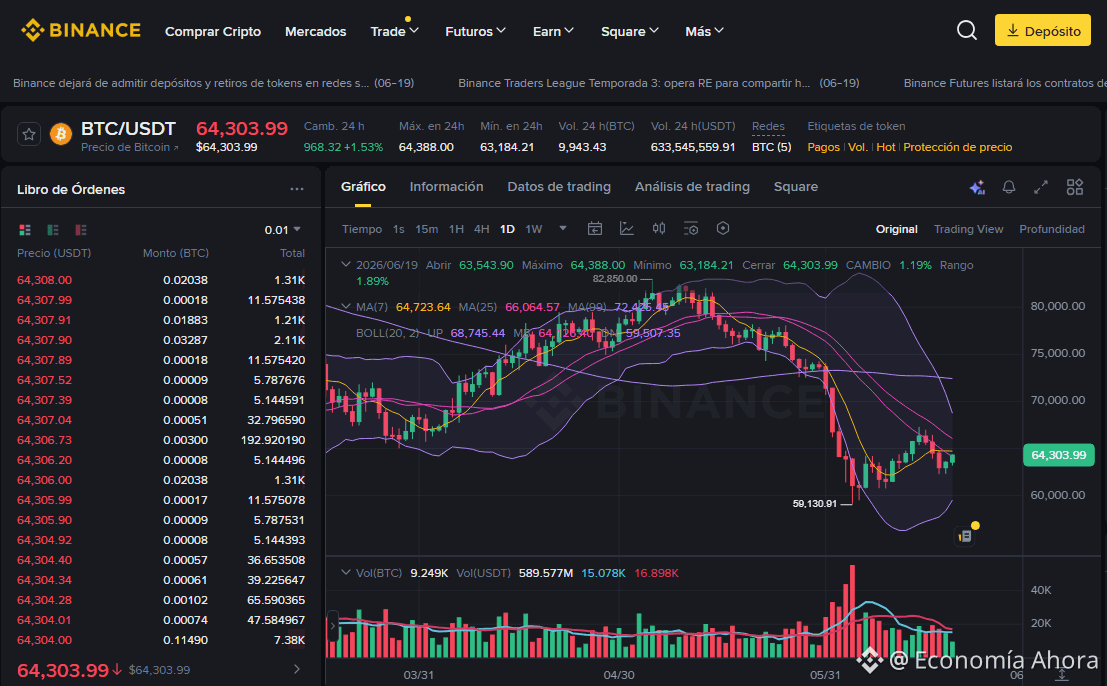The width and height of the screenshot is (1107, 686).
Task: Open technical indicators line-chart icon
Action: pos(626,229)
